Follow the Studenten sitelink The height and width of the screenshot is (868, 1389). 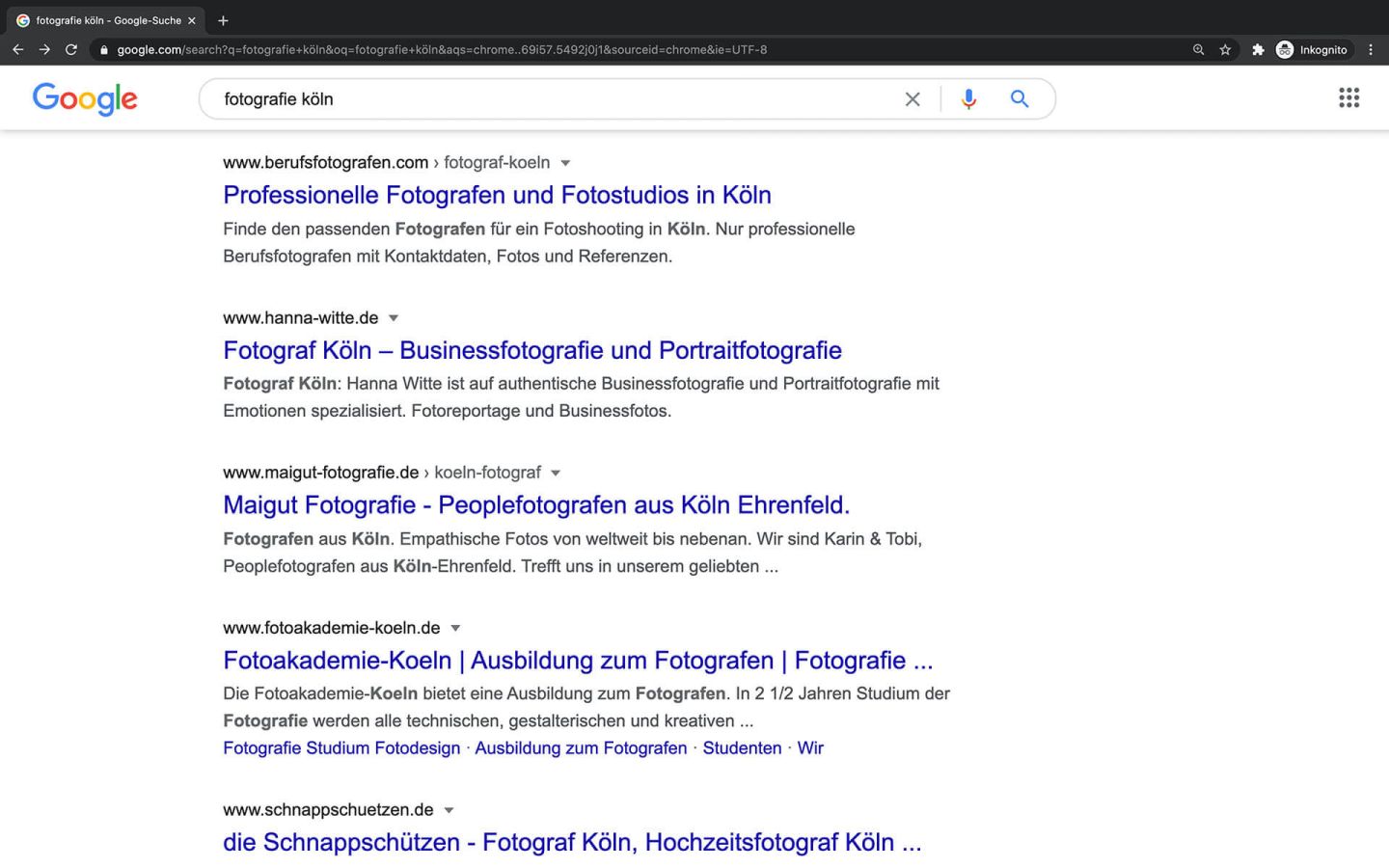pos(742,748)
